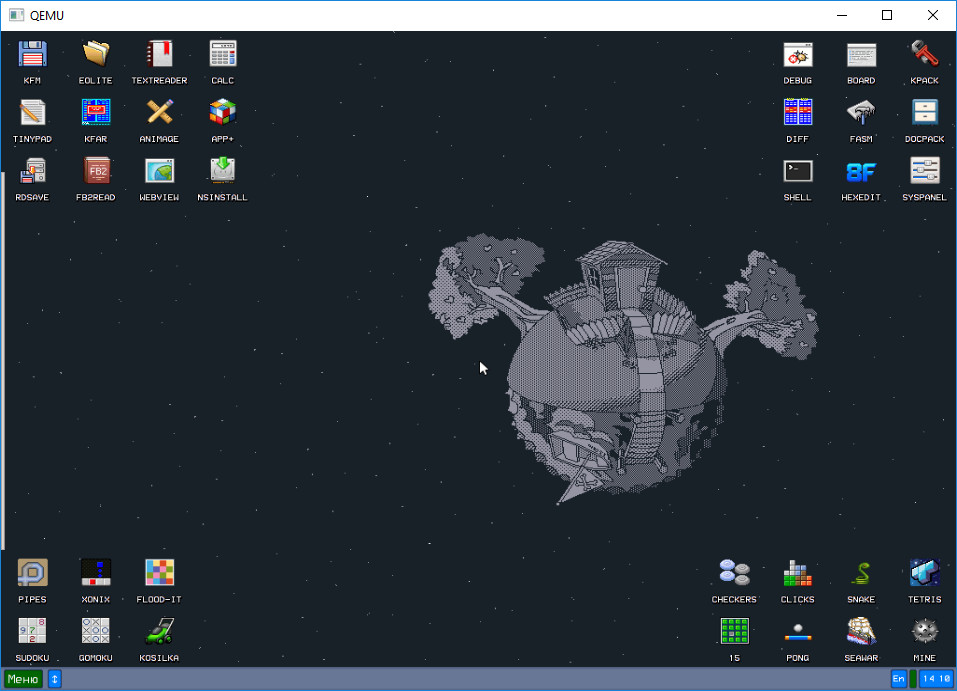Open the DEBUG bug icon

pyautogui.click(x=798, y=54)
